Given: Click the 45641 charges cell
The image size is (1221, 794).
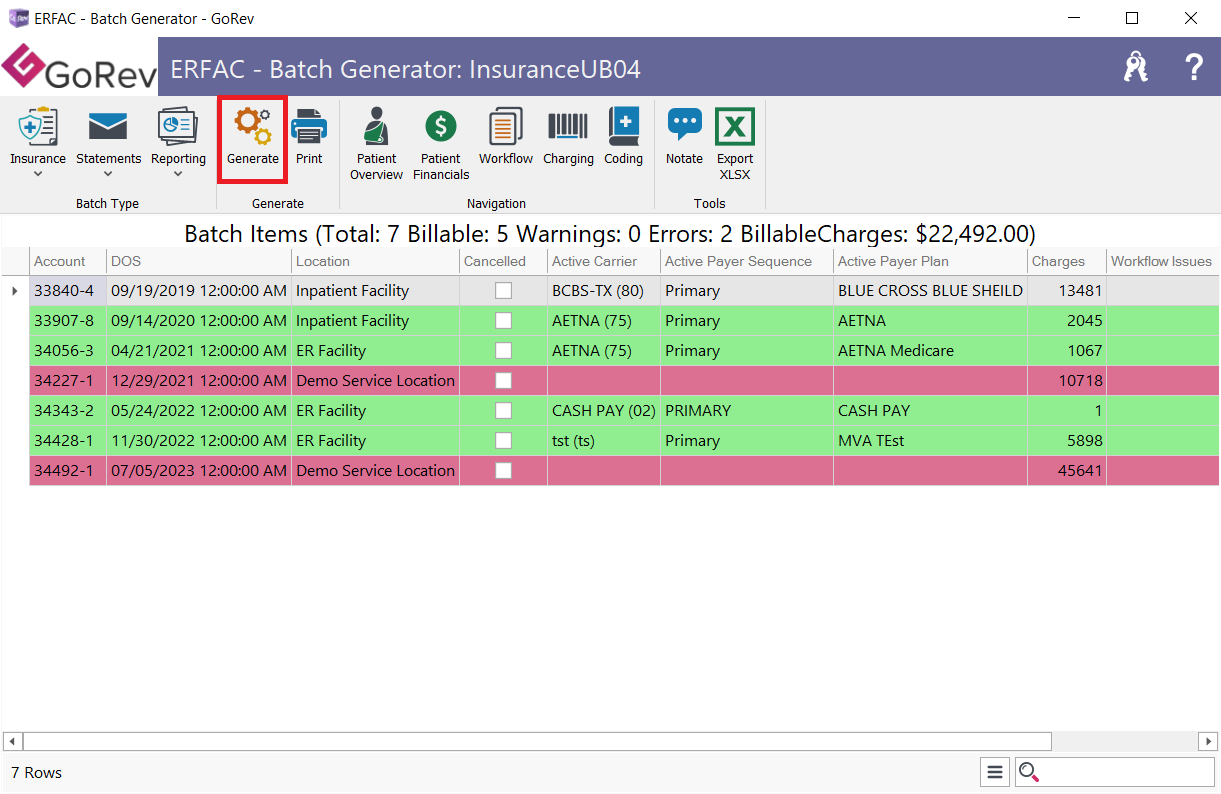Looking at the screenshot, I should 1066,471.
